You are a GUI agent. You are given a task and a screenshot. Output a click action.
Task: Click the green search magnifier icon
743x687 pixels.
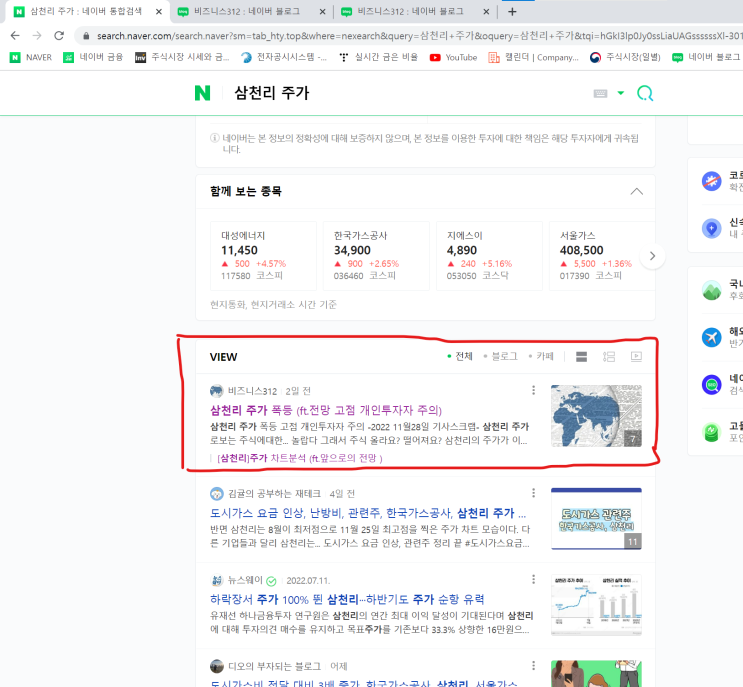click(x=645, y=93)
